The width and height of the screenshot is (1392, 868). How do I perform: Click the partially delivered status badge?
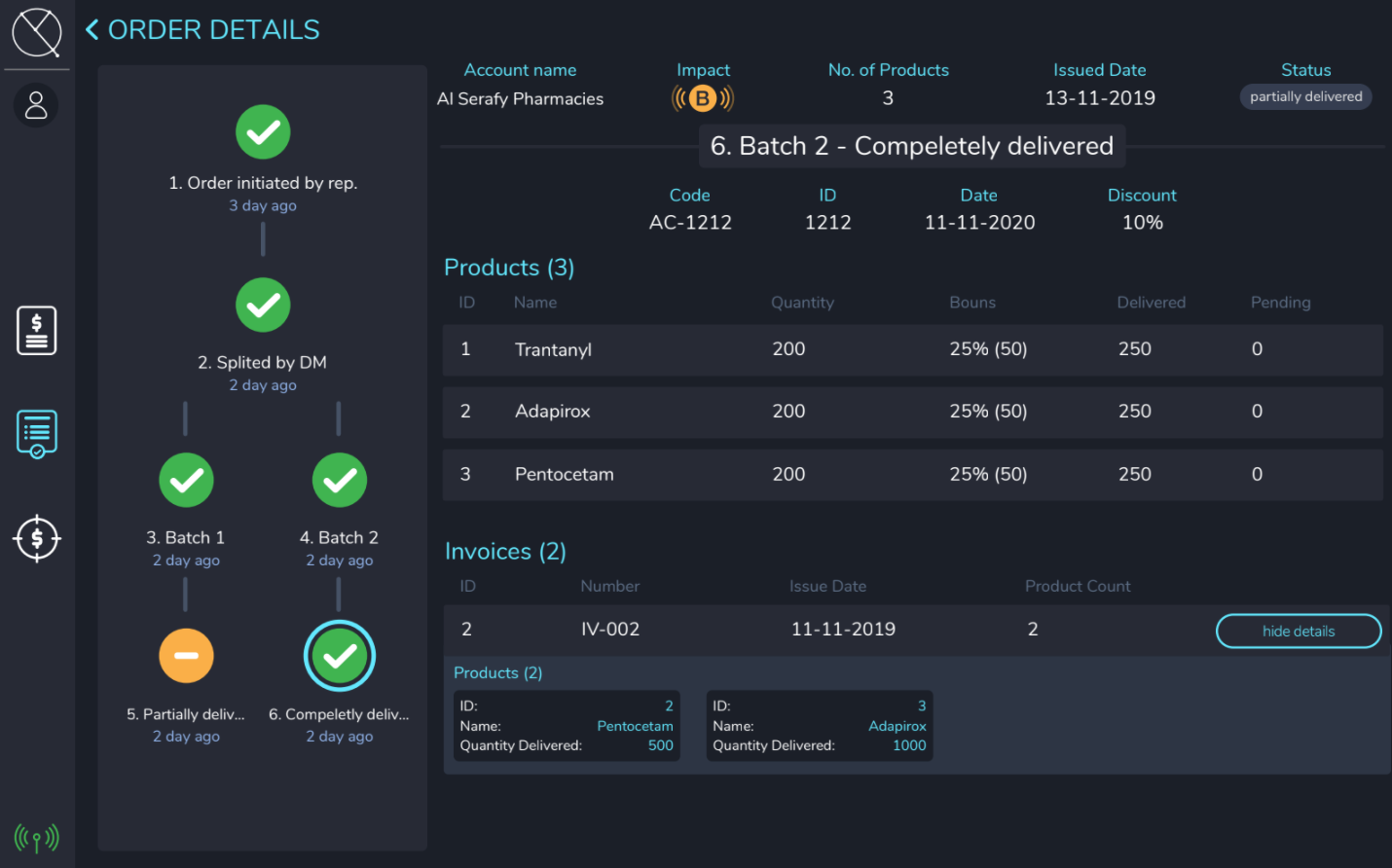(1305, 96)
